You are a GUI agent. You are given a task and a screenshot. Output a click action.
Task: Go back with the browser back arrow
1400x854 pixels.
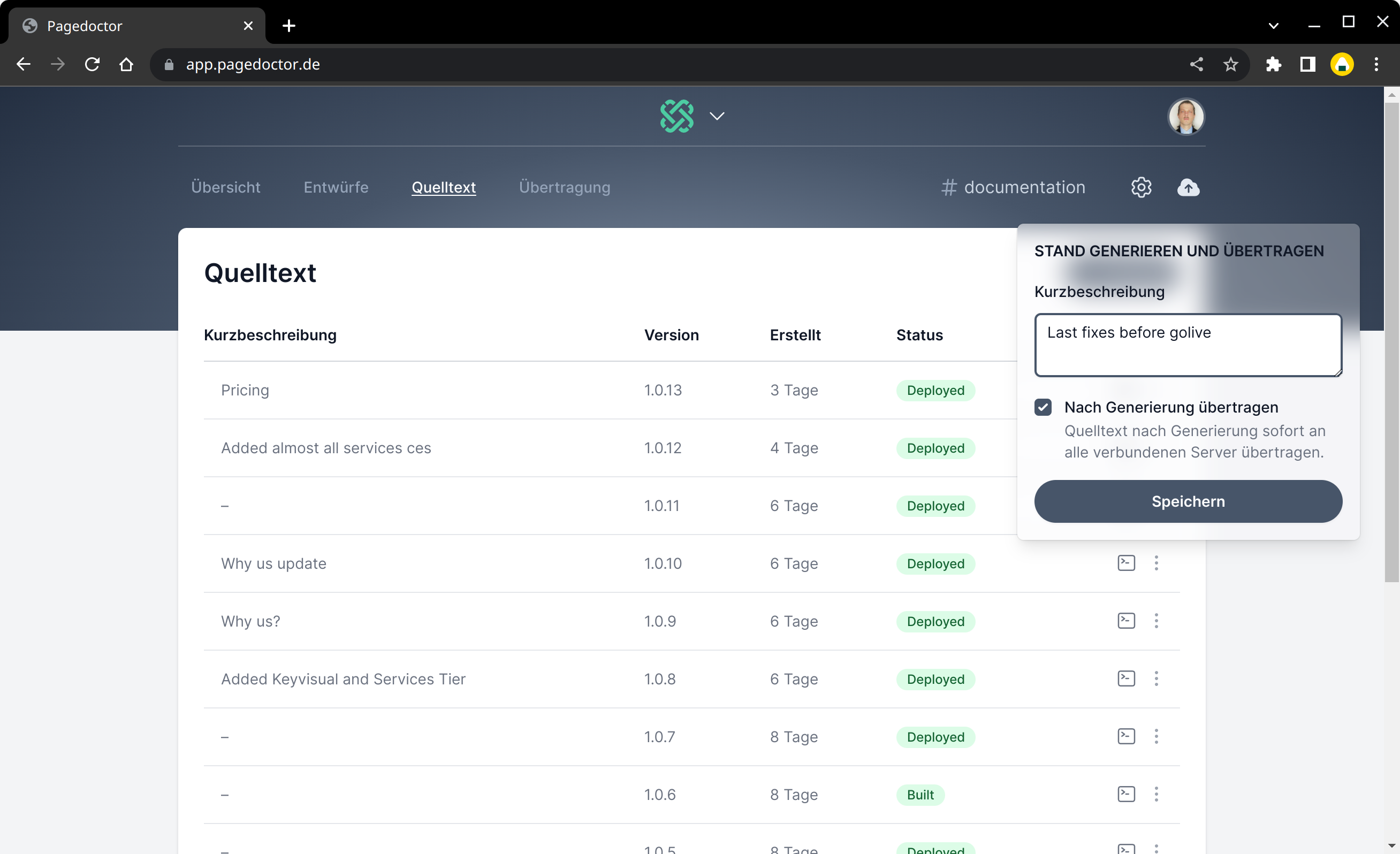24,64
